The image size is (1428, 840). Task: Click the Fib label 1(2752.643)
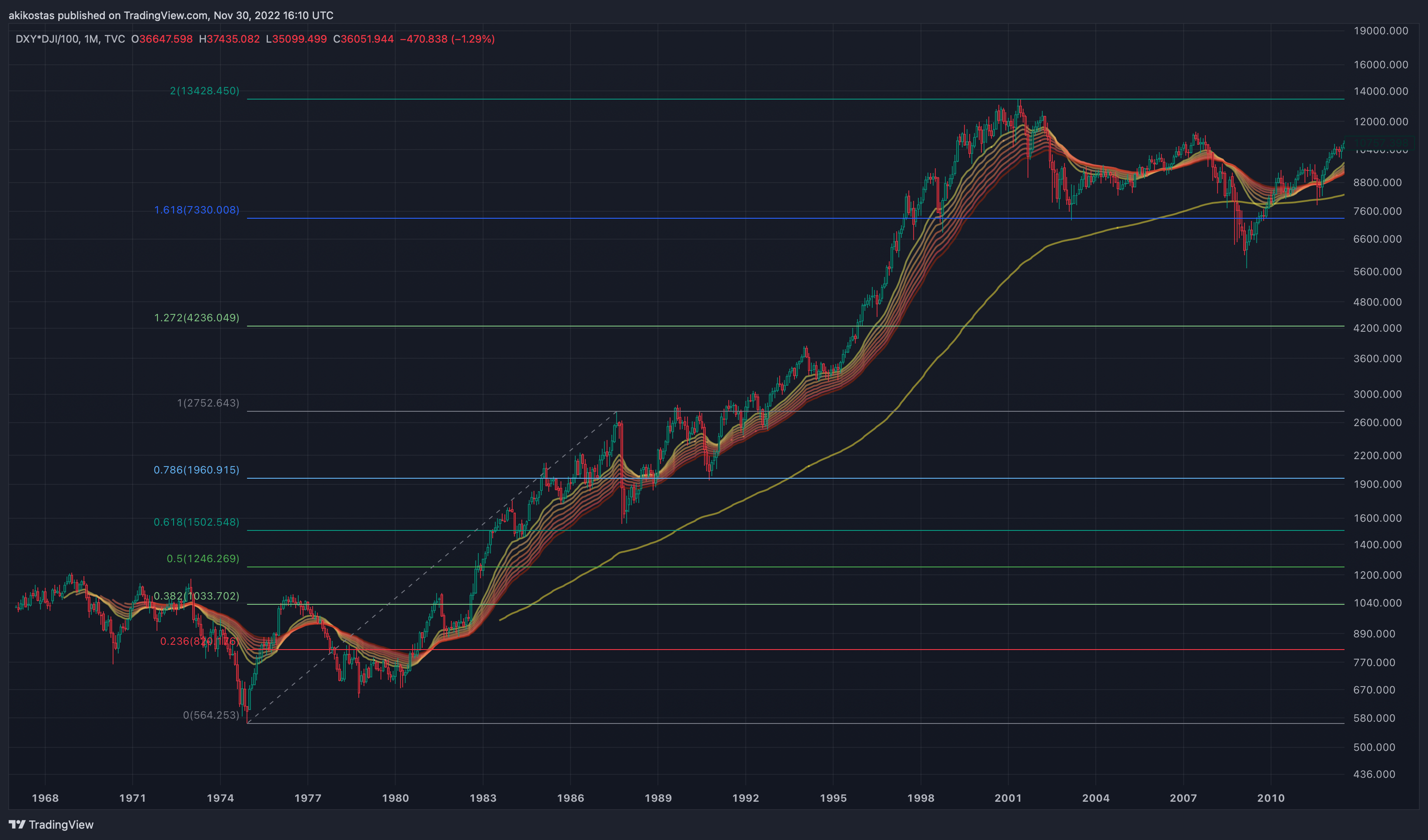[x=208, y=403]
